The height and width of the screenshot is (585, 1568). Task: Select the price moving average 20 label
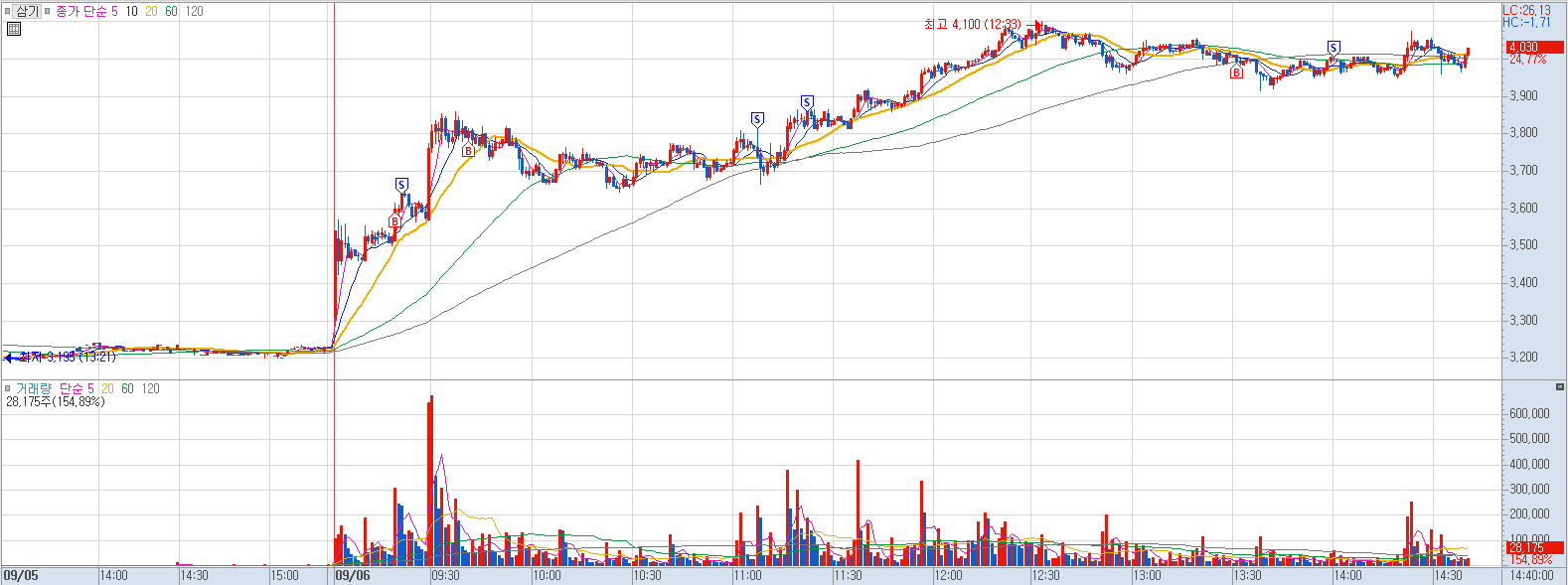(151, 11)
